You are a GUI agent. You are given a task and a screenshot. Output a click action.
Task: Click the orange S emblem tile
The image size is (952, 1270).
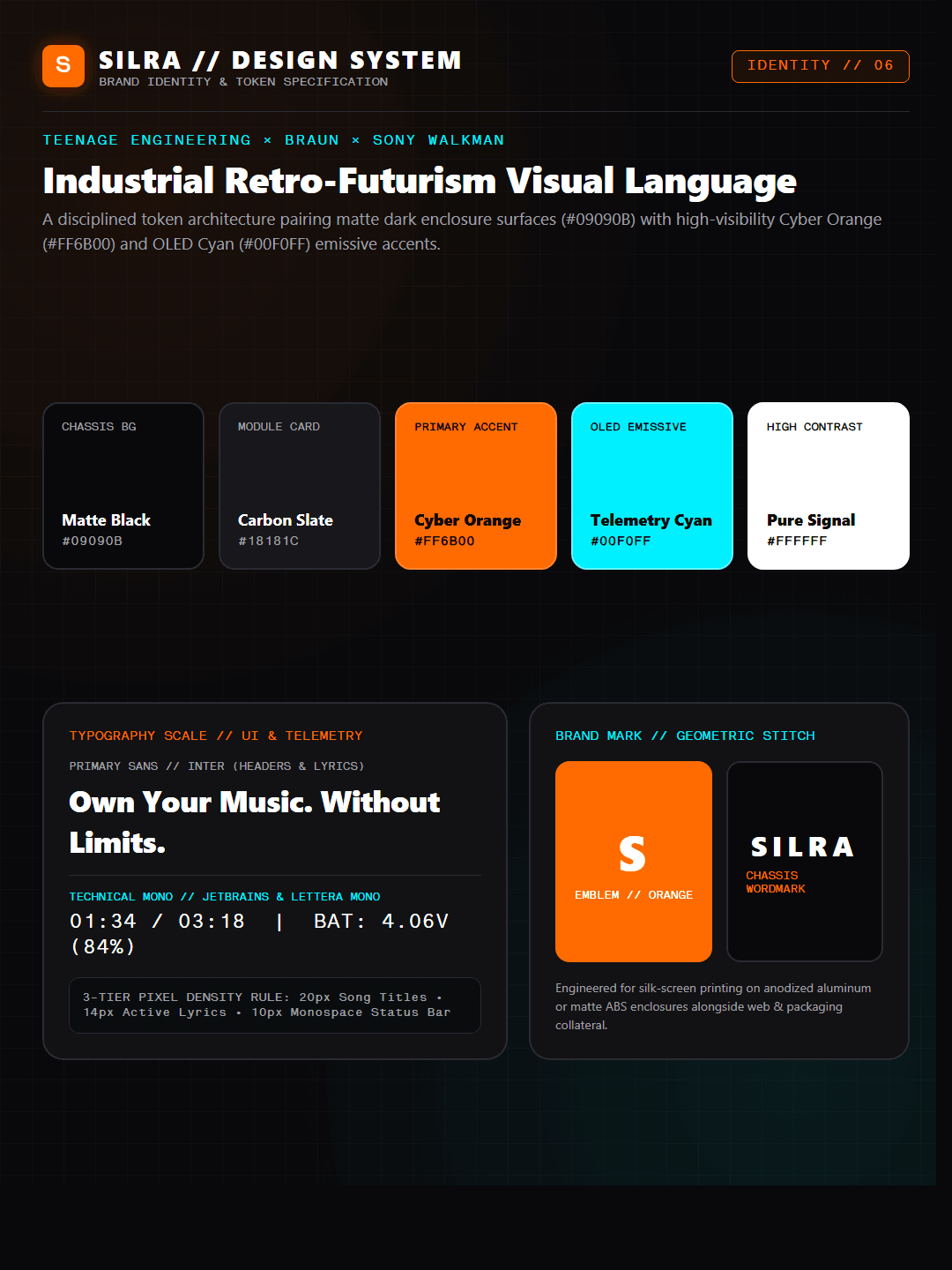[634, 862]
